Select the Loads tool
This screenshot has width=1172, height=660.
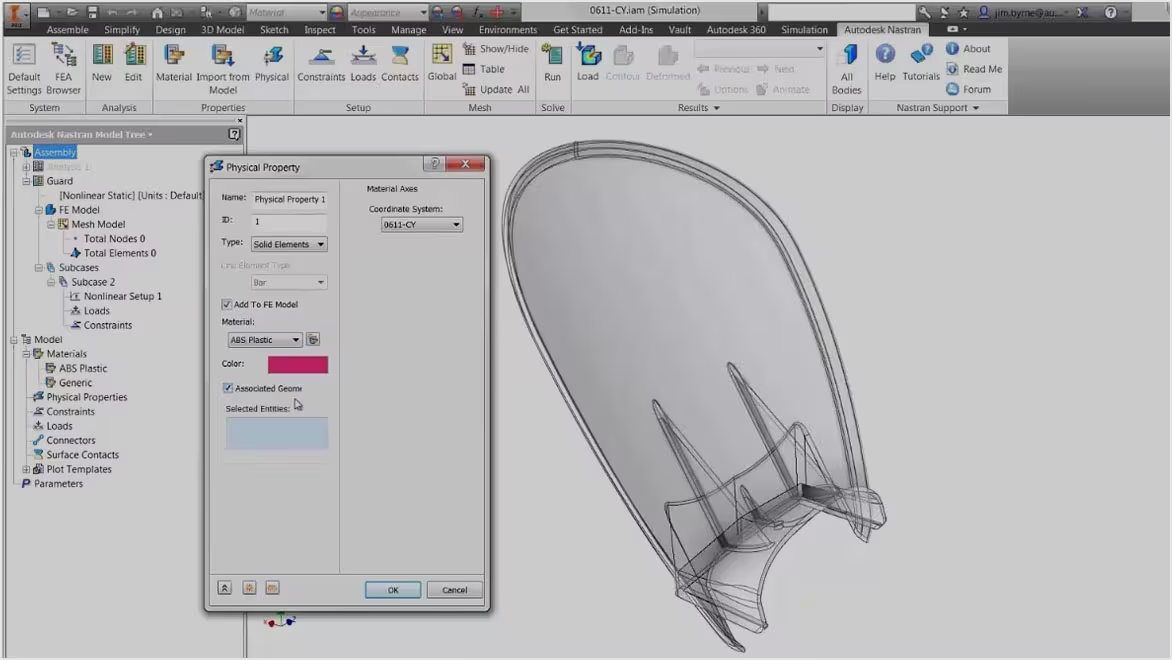click(x=363, y=63)
